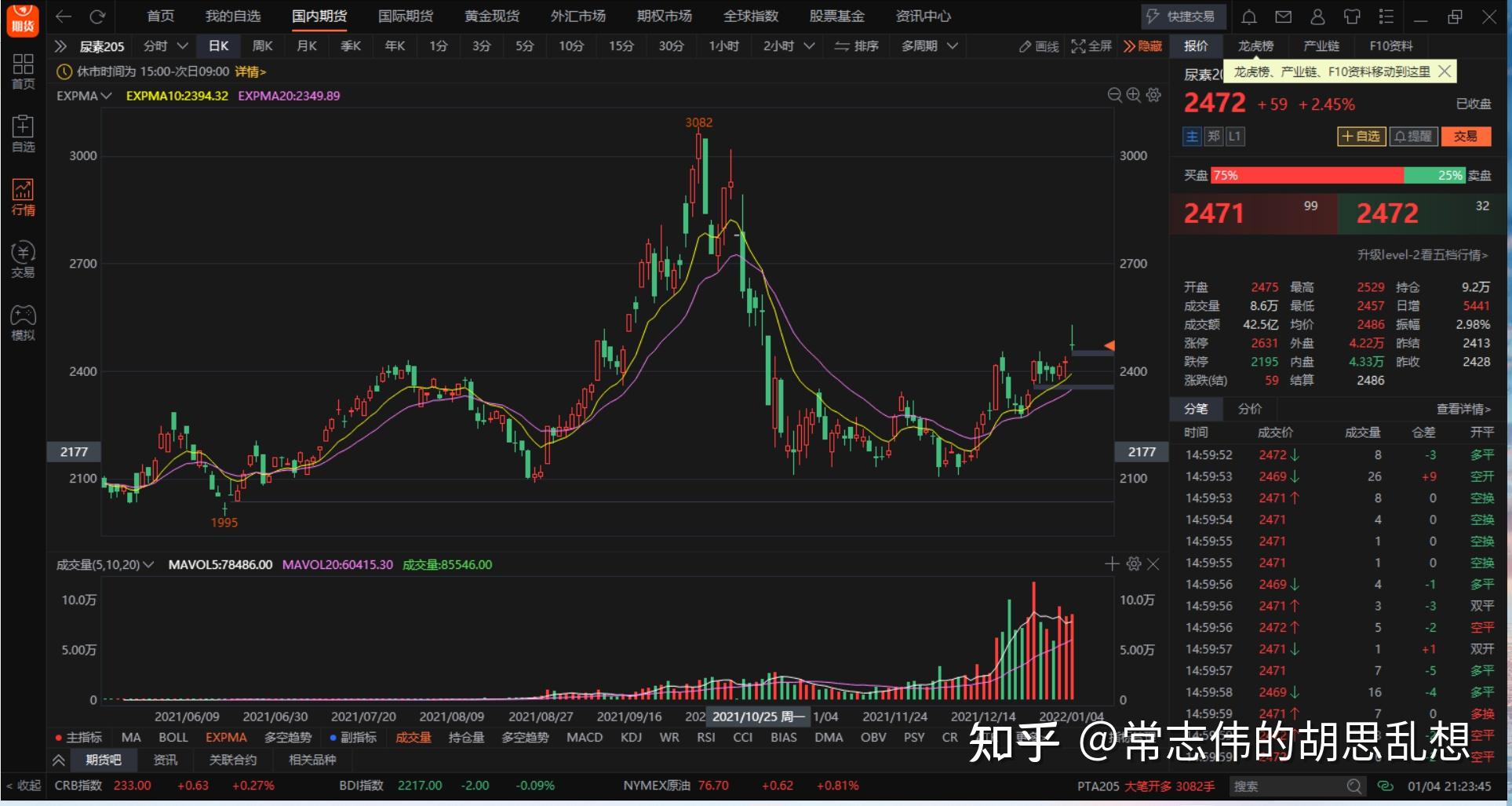Select MA main indicator

click(x=131, y=738)
